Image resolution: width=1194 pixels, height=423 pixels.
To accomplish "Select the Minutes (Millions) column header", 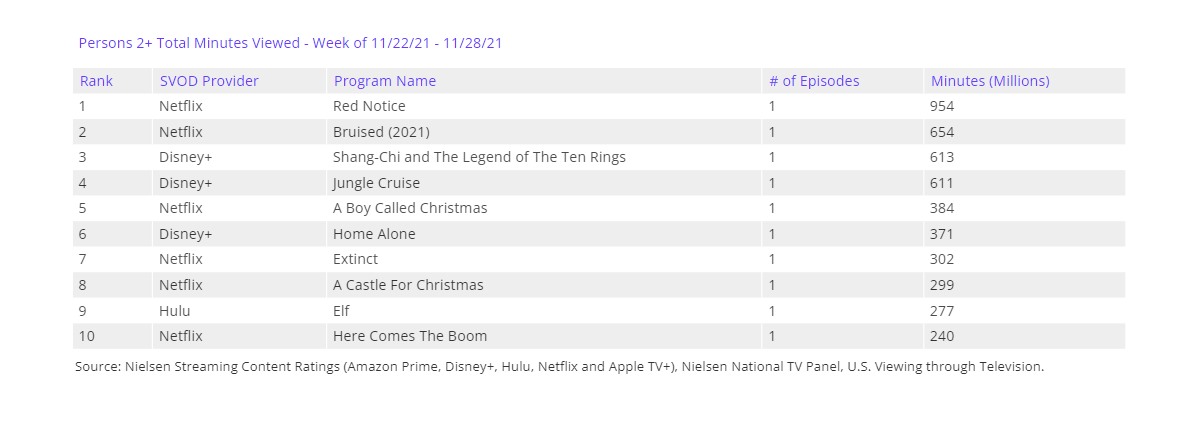I will coord(990,81).
